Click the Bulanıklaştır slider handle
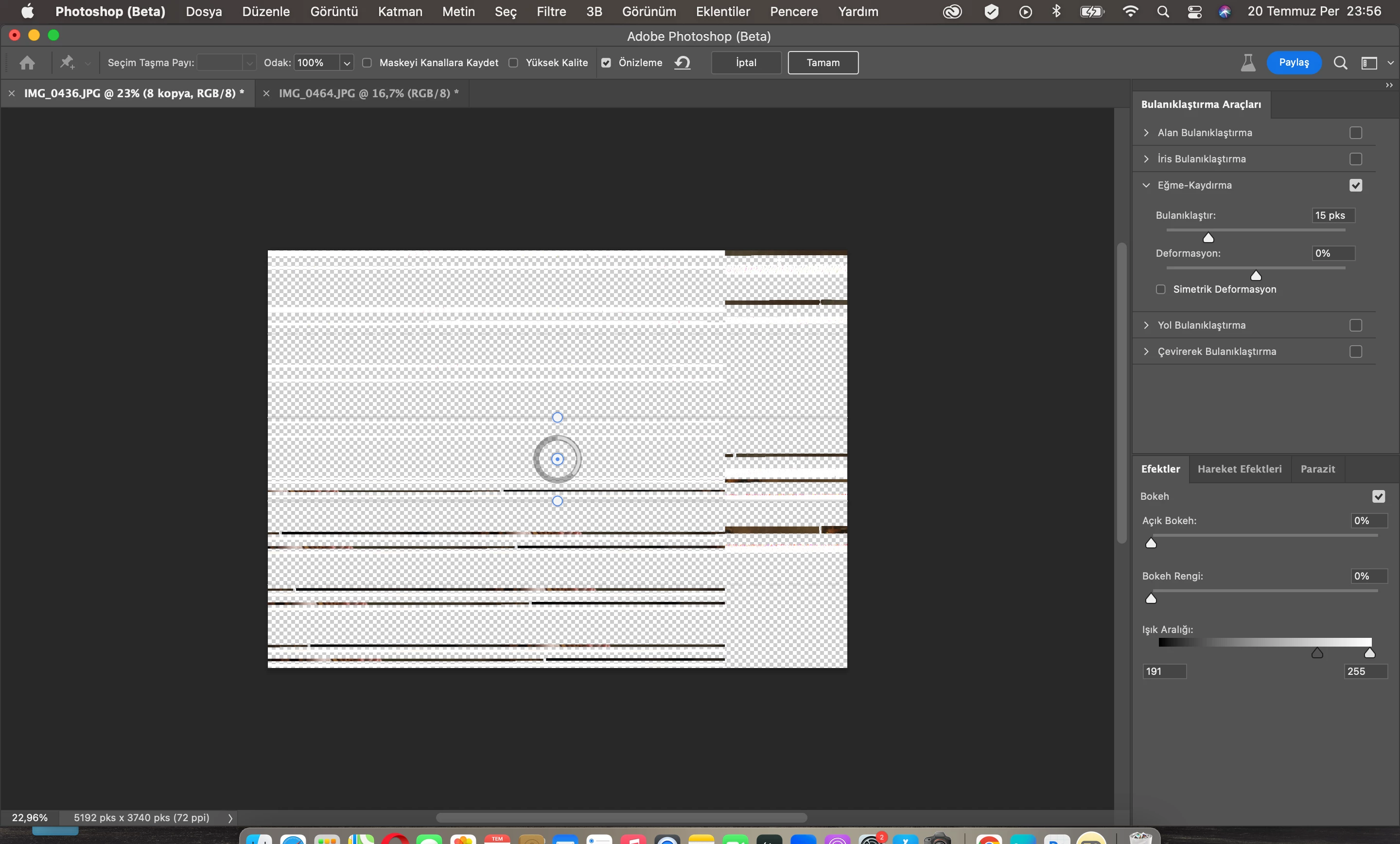Image resolution: width=1400 pixels, height=844 pixels. 1208,238
